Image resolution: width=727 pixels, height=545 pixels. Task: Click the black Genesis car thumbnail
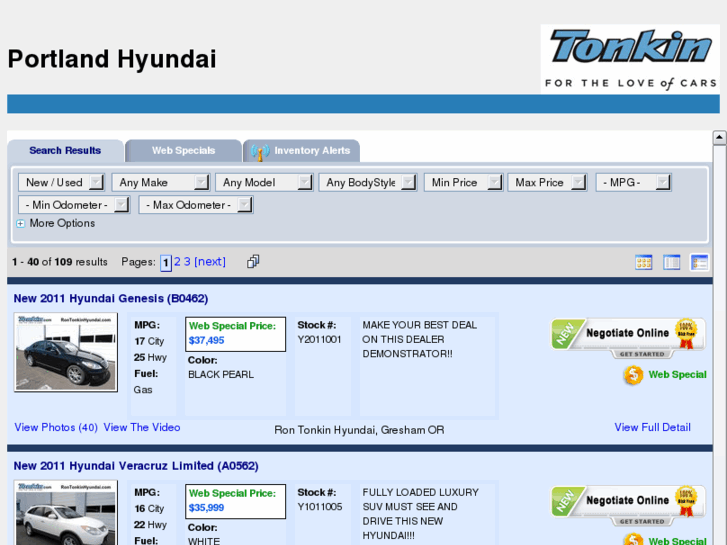(65, 352)
